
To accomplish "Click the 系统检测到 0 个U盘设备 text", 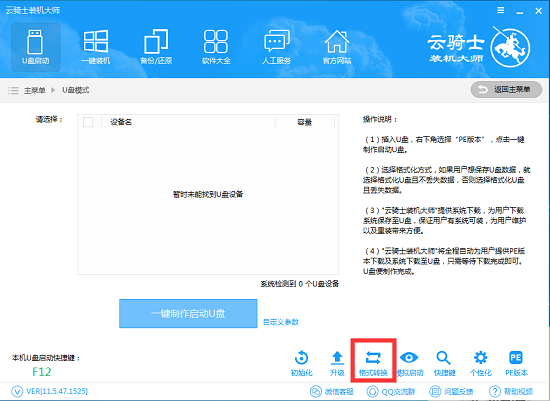I will (x=299, y=284).
